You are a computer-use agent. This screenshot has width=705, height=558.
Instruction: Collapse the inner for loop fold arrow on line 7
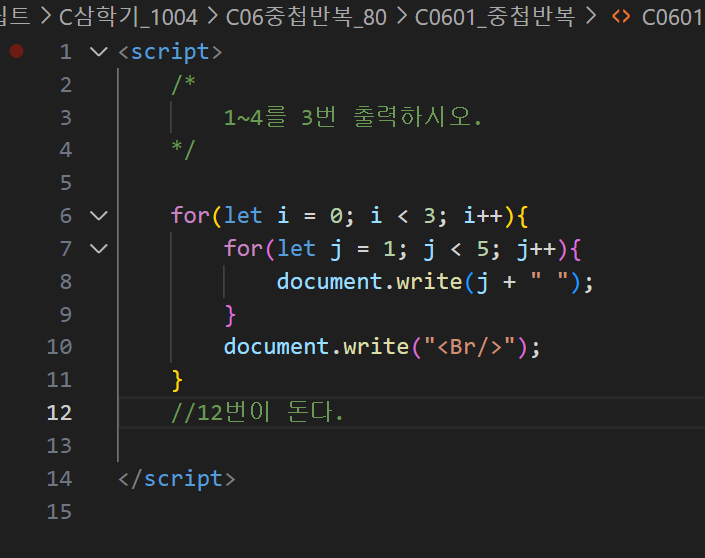(x=98, y=249)
